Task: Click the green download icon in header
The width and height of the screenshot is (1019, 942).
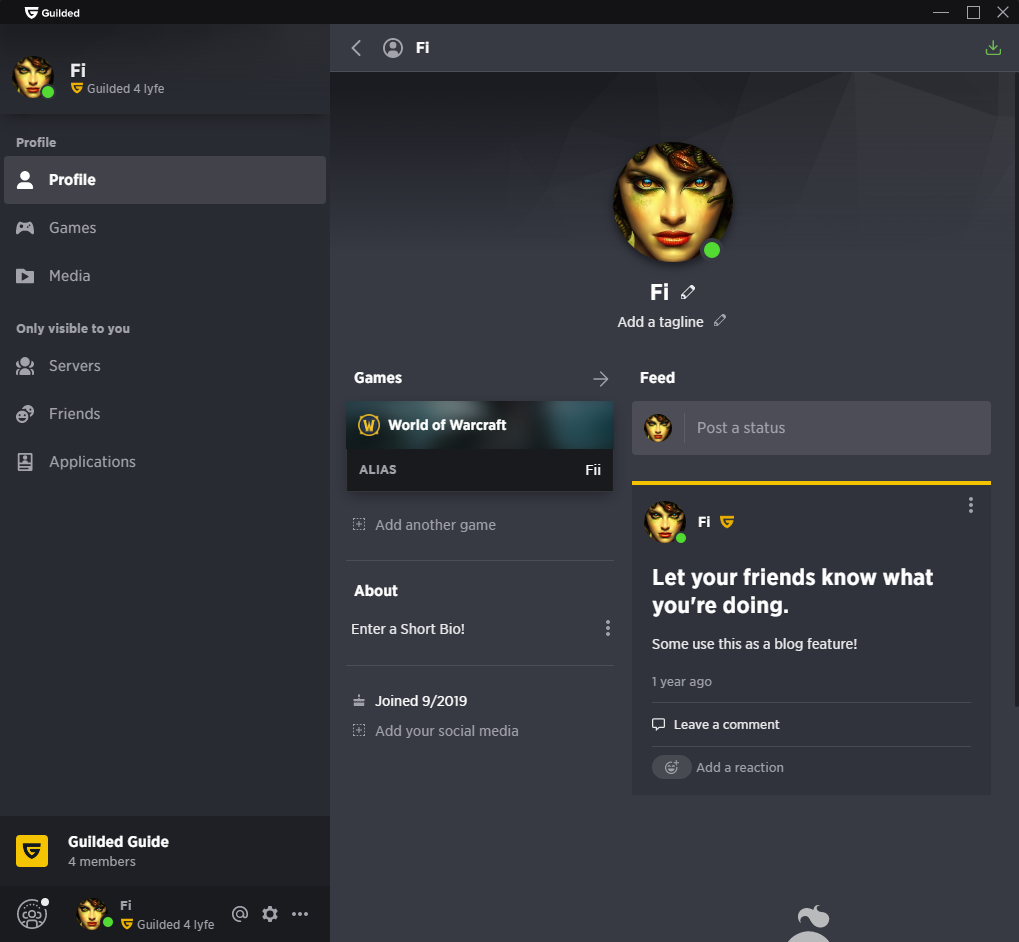Action: [x=993, y=47]
